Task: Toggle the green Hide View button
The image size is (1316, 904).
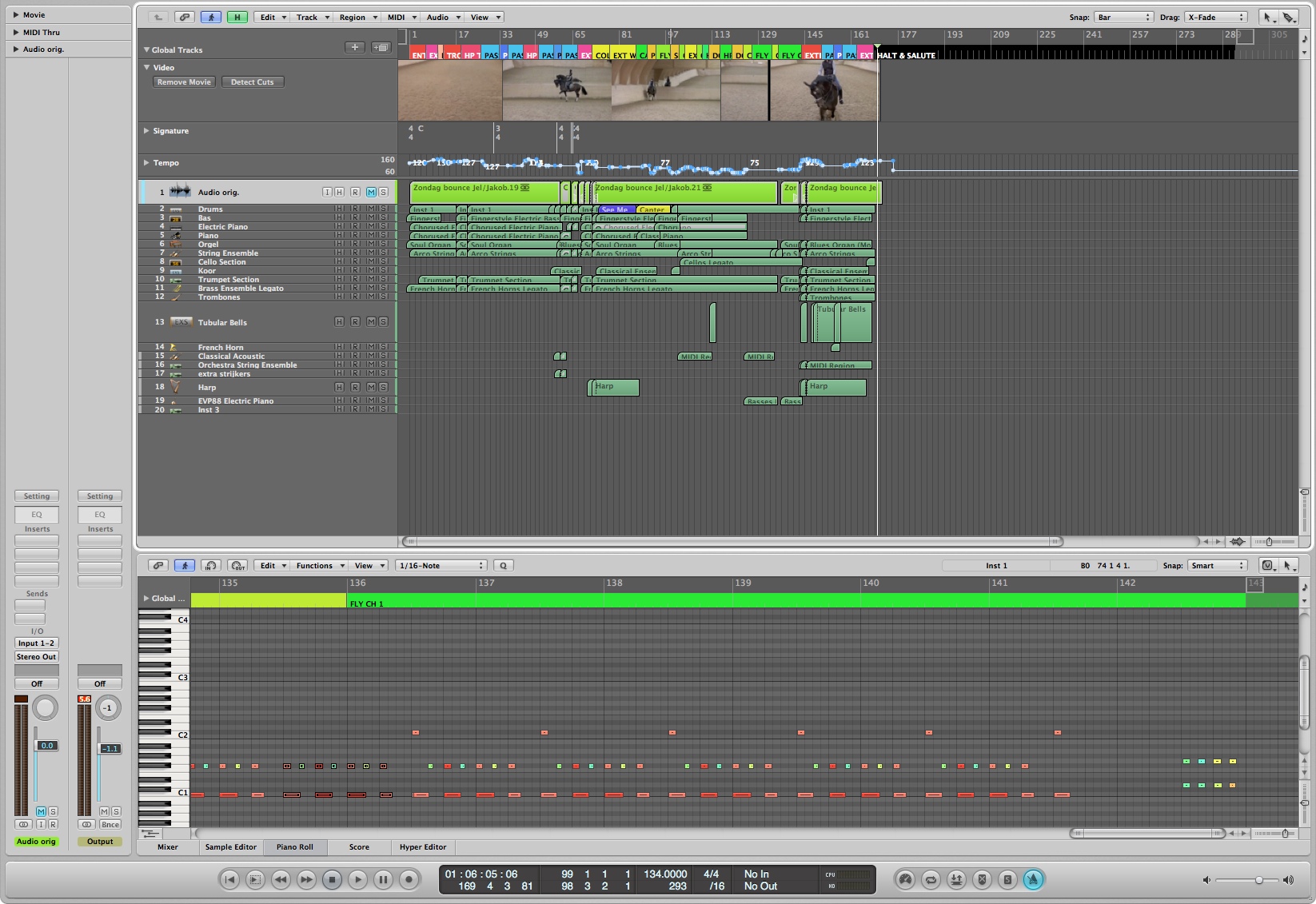Action: (237, 17)
